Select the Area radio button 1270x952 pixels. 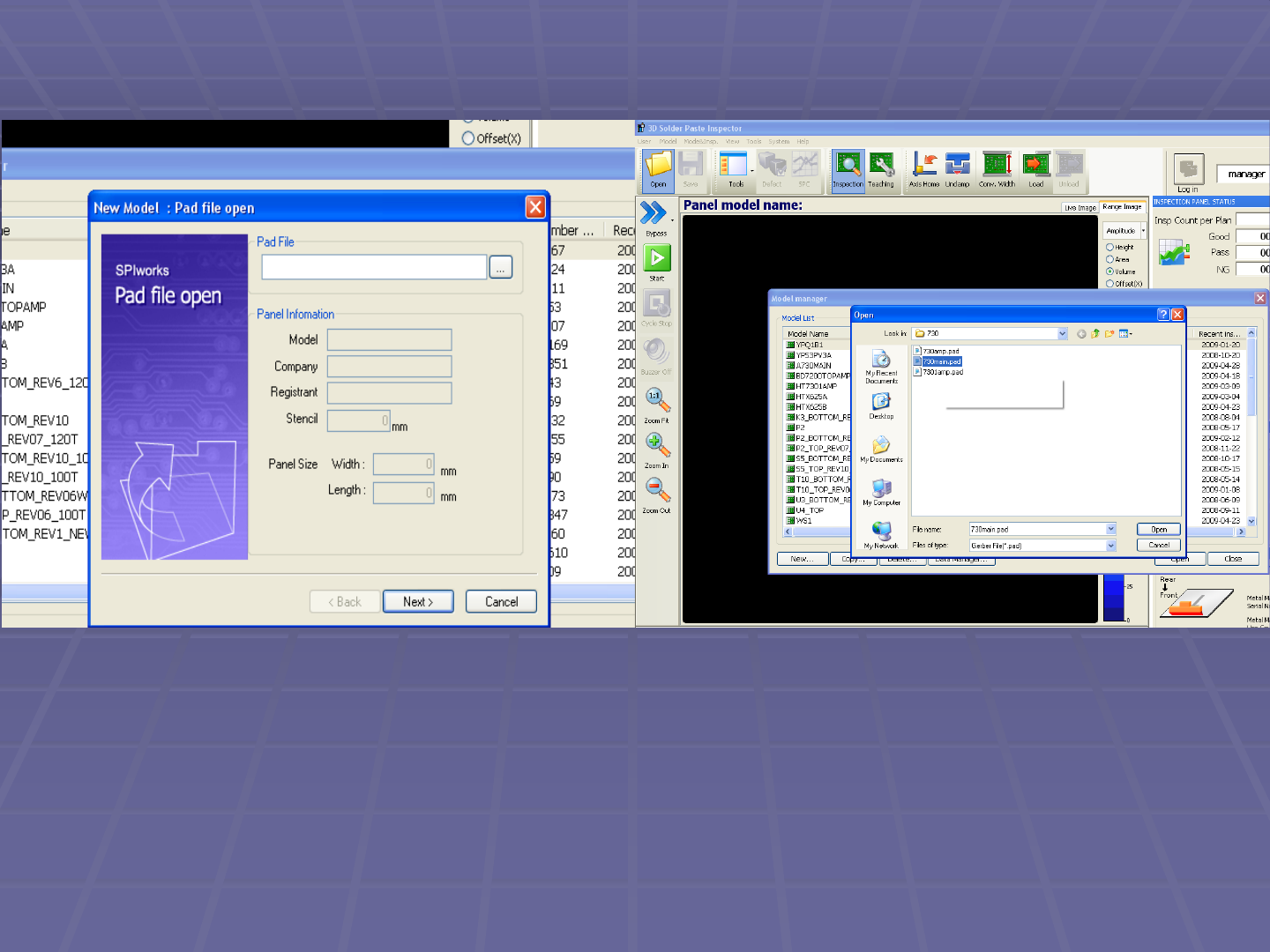tap(1110, 260)
